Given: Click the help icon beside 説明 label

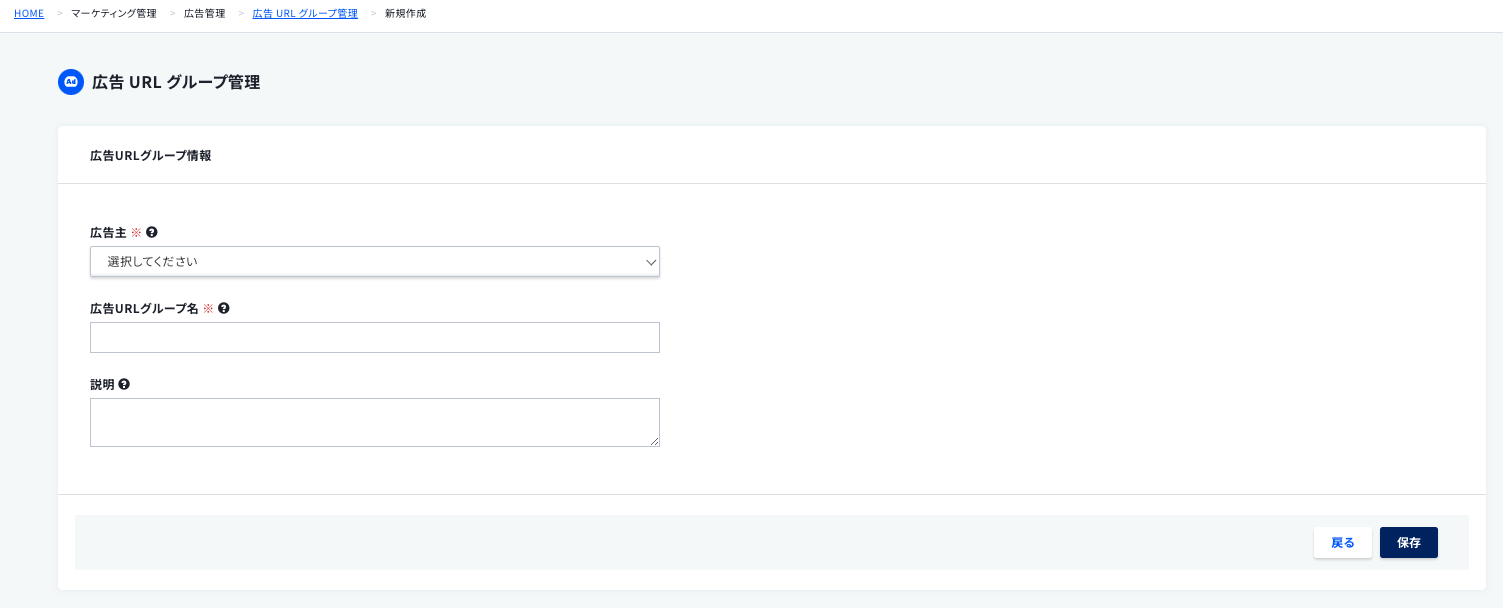Looking at the screenshot, I should pyautogui.click(x=124, y=384).
